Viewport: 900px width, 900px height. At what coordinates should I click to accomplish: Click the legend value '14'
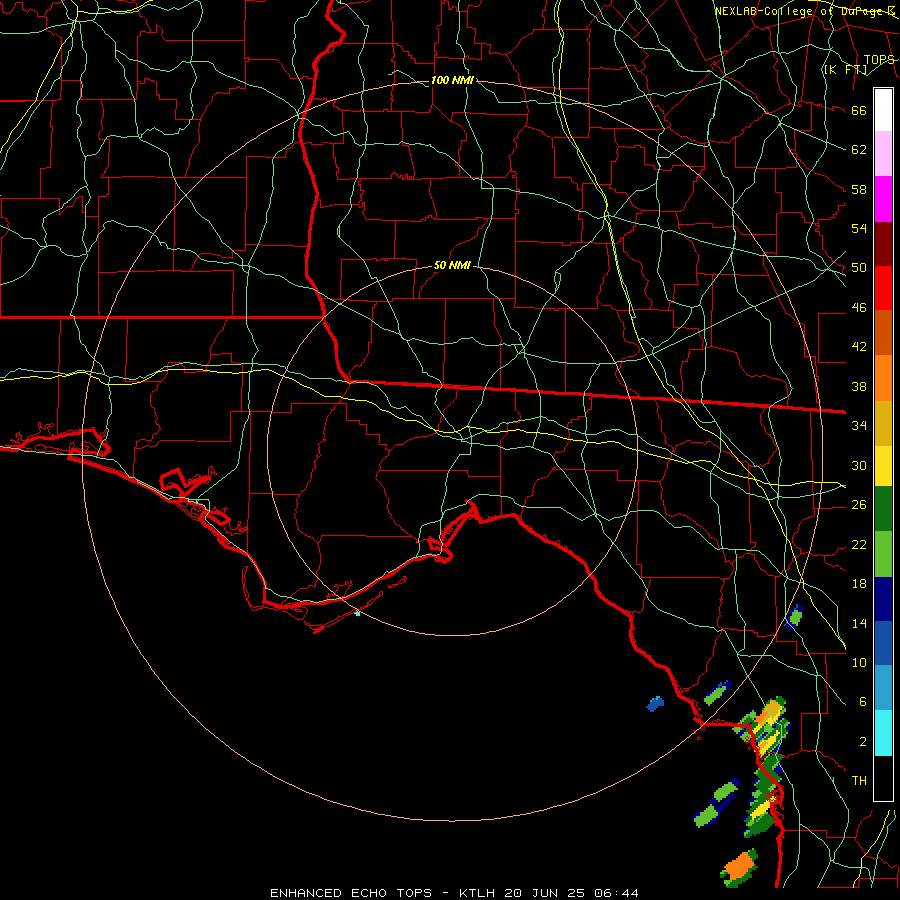pyautogui.click(x=859, y=623)
